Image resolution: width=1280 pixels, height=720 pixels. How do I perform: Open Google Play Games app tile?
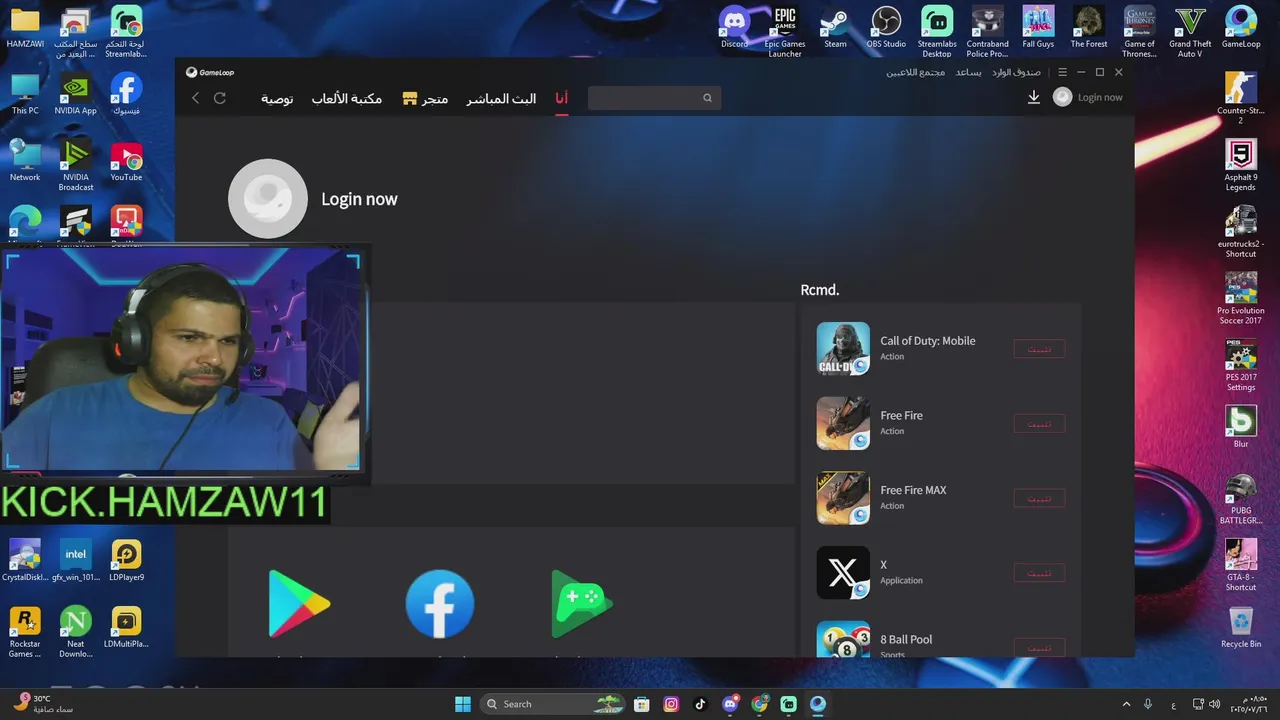[x=582, y=603]
